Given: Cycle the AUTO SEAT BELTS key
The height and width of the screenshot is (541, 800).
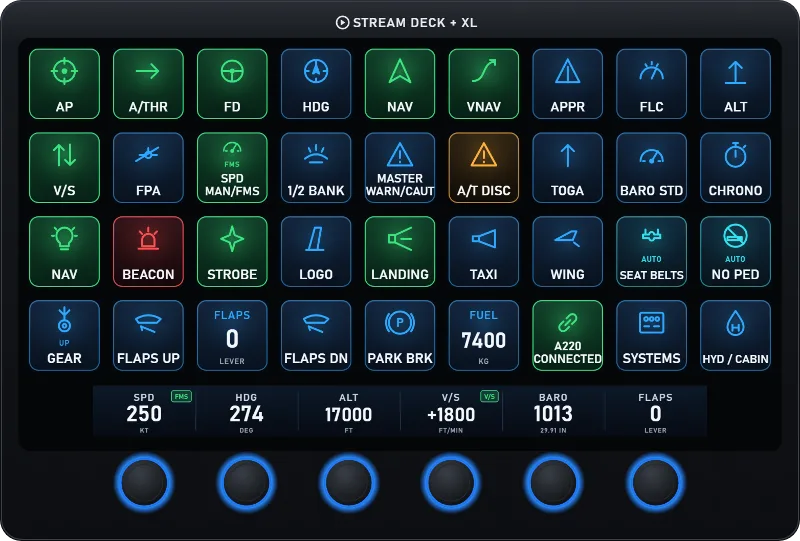Looking at the screenshot, I should point(652,252).
